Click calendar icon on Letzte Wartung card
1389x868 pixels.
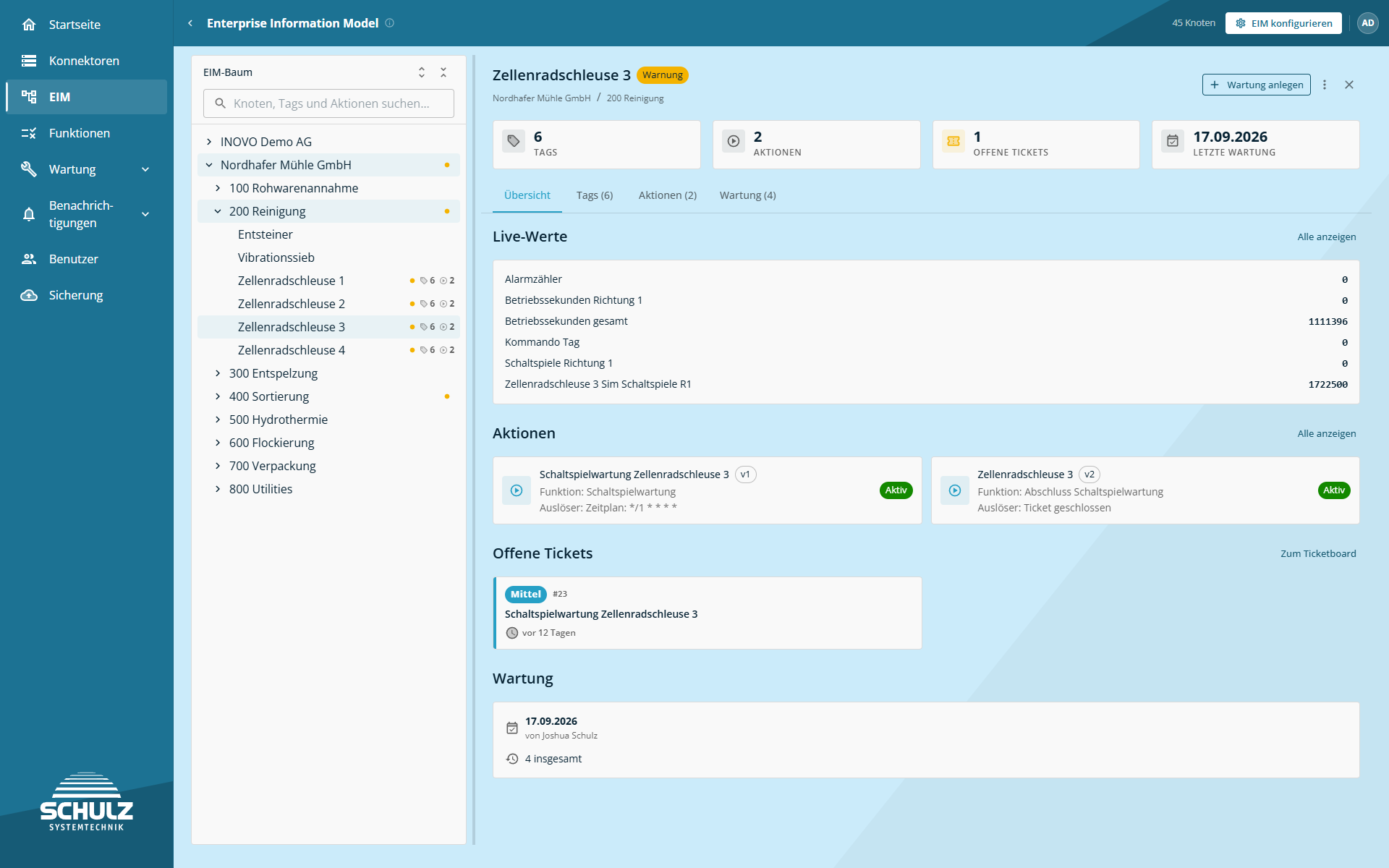click(x=1173, y=141)
